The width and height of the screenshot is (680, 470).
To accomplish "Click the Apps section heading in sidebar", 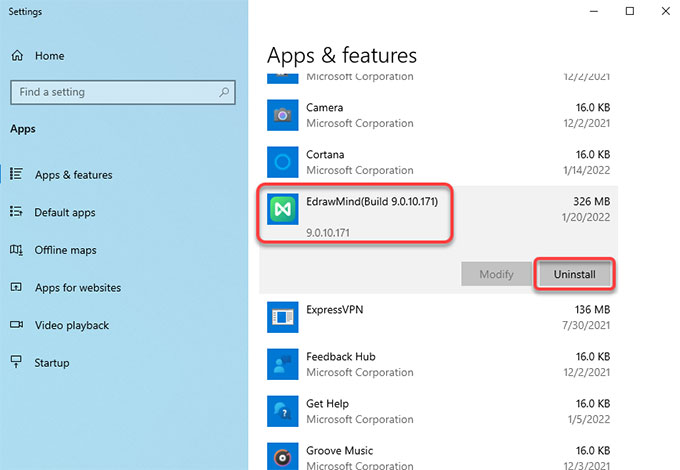I will (x=23, y=129).
